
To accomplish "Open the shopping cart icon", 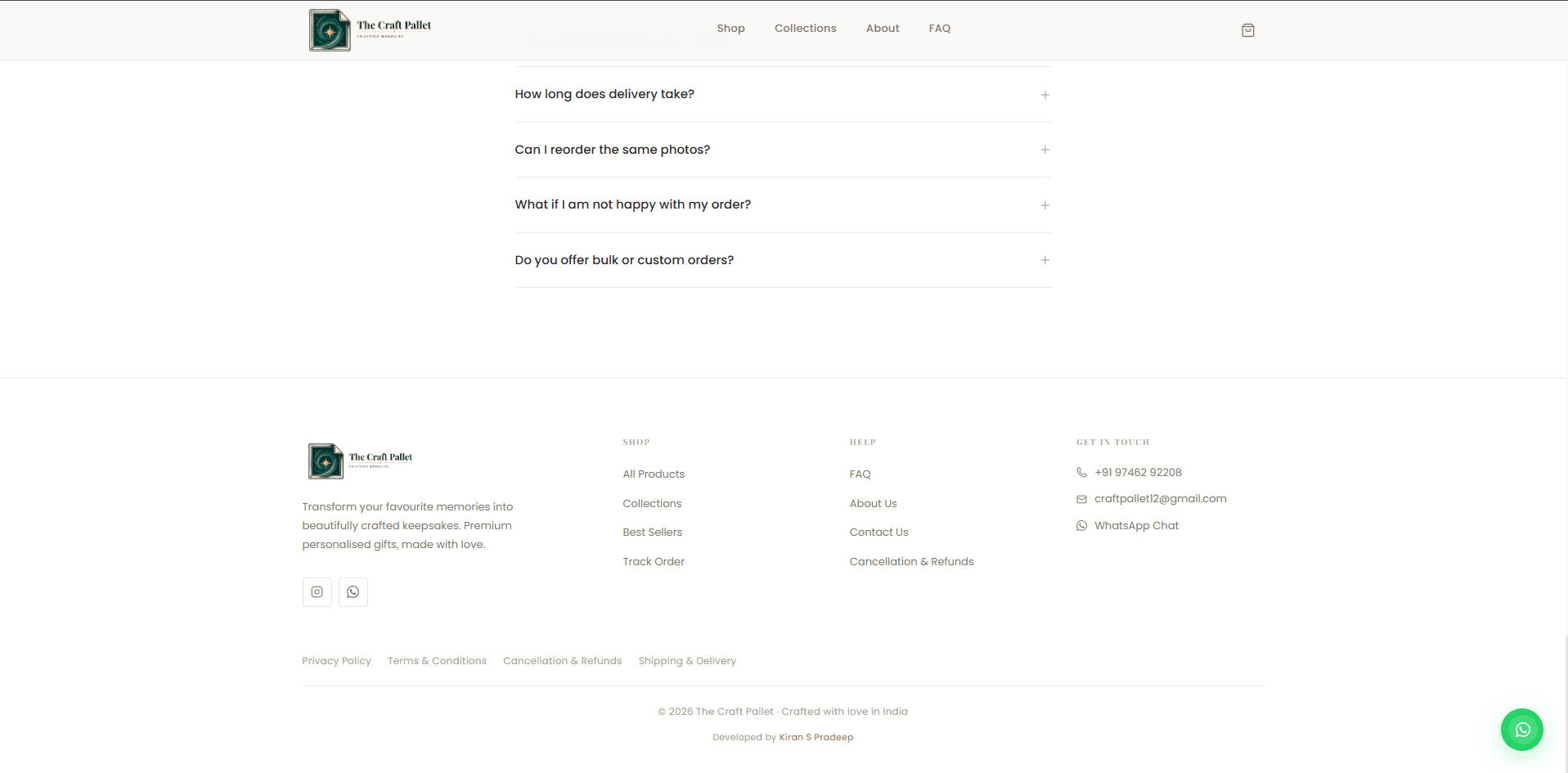I will tap(1247, 30).
